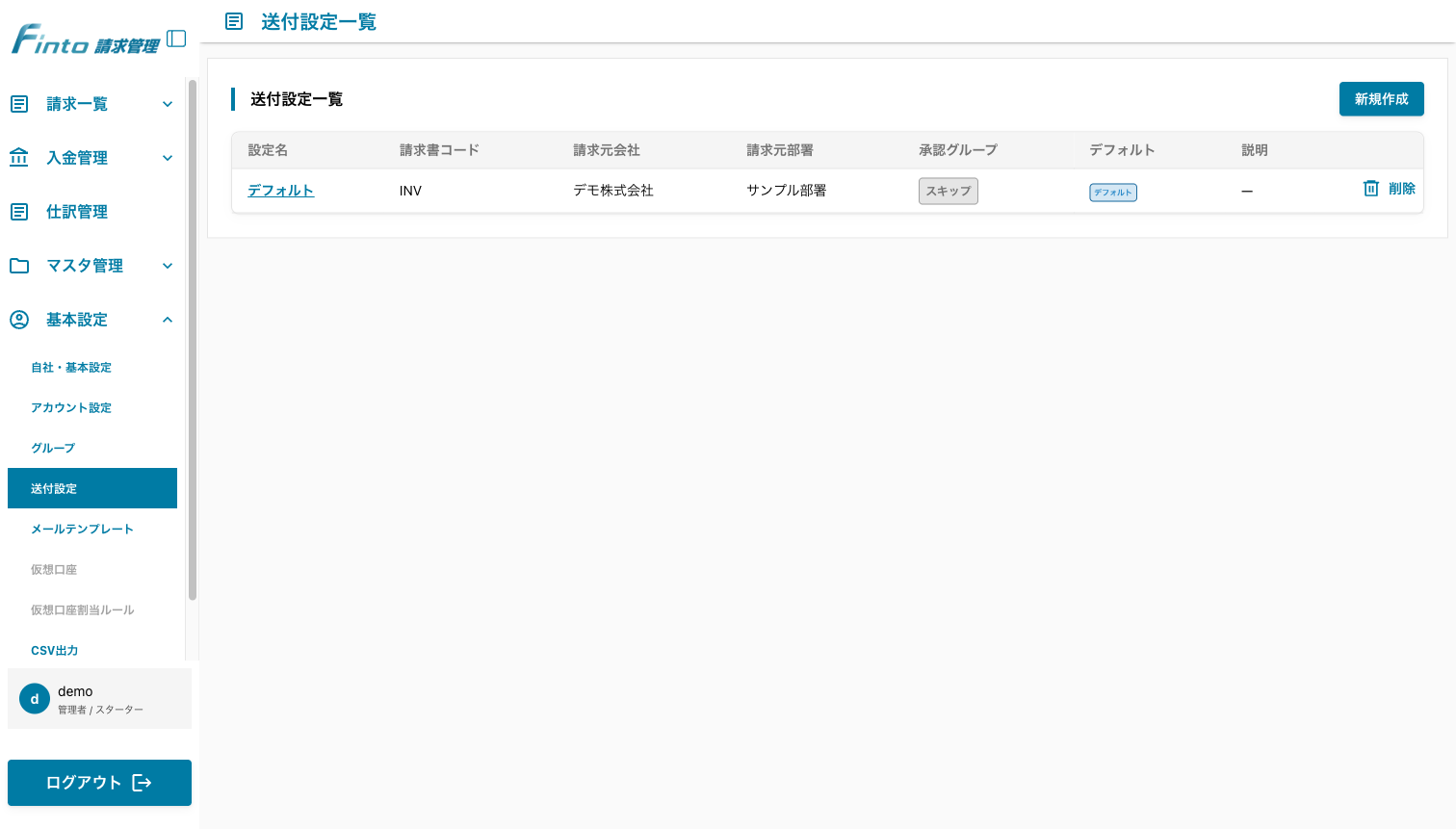The height and width of the screenshot is (829, 1456).
Task: Click the logout arrow icon
Action: (142, 783)
